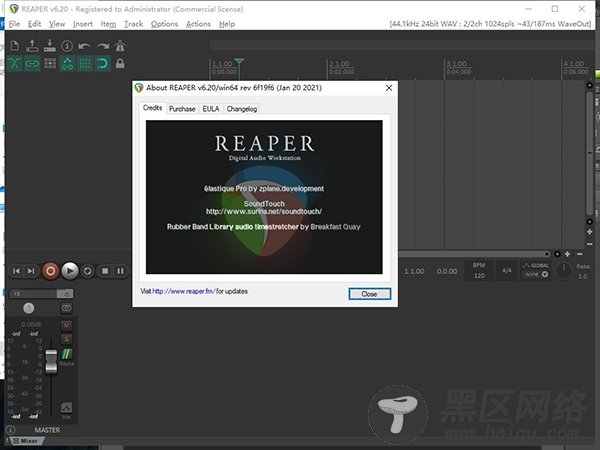Zoom in vertically with plus button
Viewport: 600px width, 450px height.
point(590,232)
